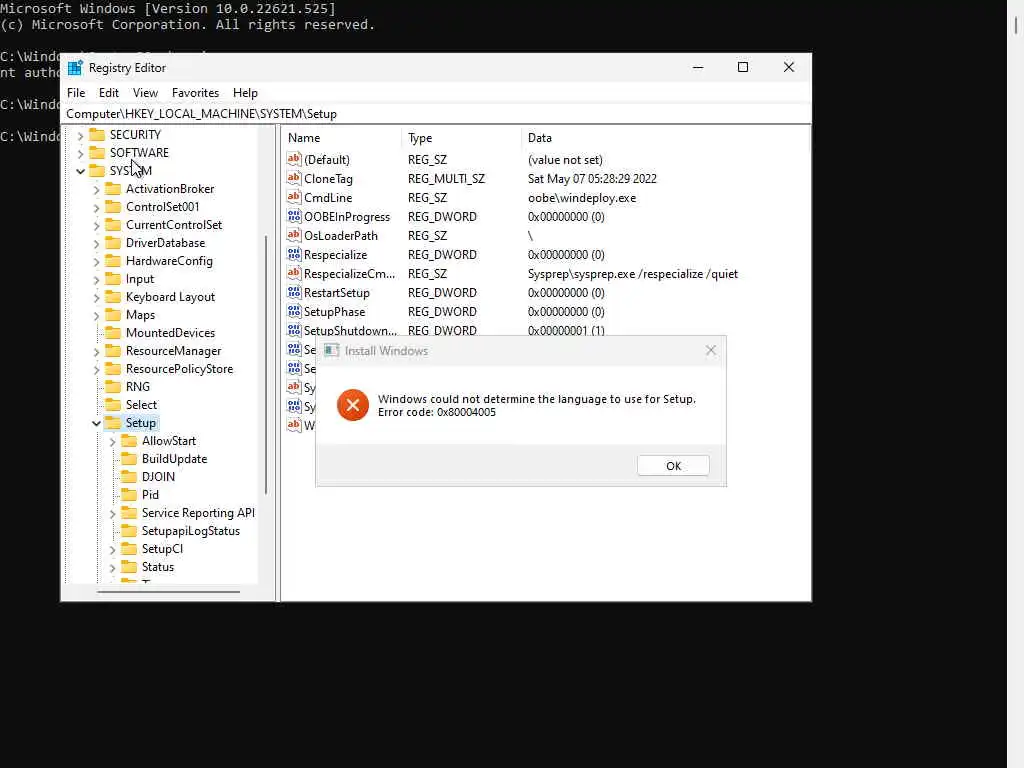
Task: Click the SetupPhase DWORD icon
Action: (294, 311)
